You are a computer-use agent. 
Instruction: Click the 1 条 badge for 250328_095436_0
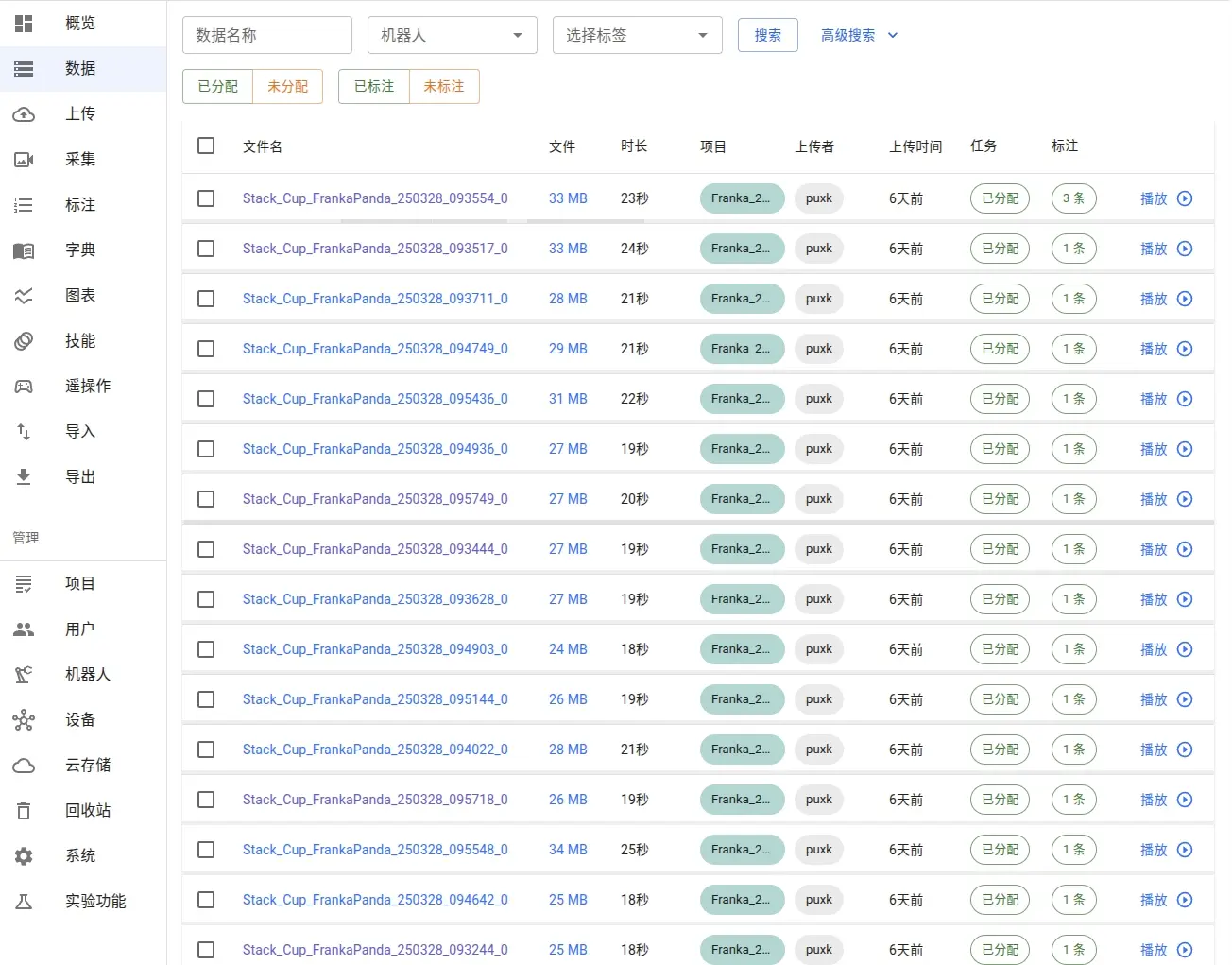tap(1074, 399)
